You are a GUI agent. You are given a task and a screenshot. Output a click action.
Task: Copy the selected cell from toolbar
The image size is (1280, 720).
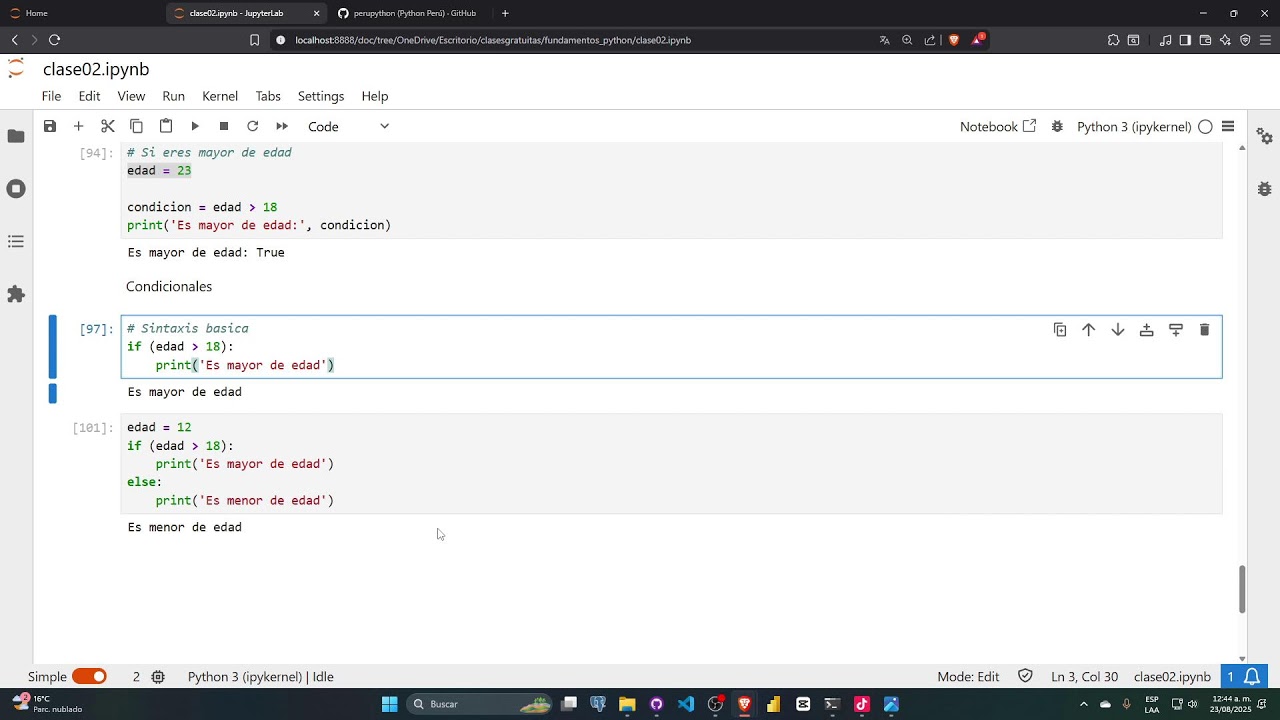click(x=137, y=126)
